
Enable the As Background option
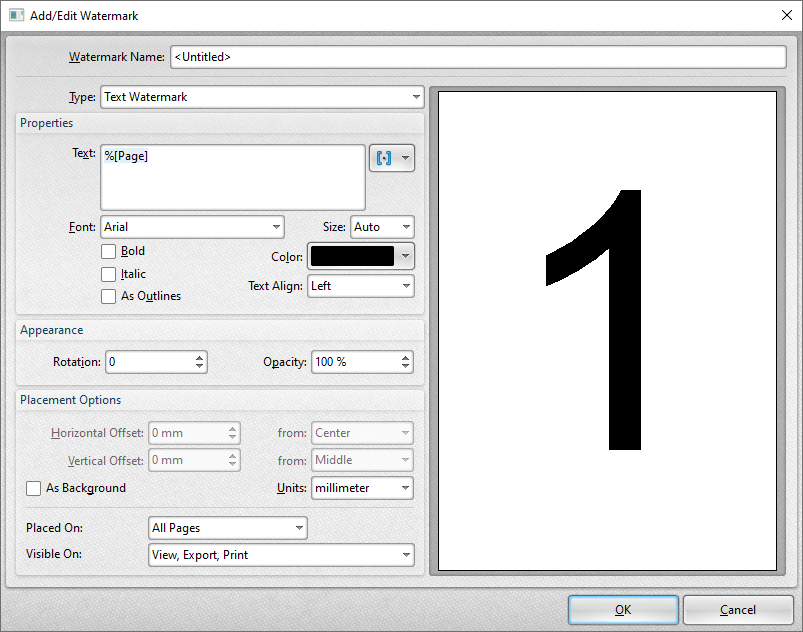pos(33,488)
